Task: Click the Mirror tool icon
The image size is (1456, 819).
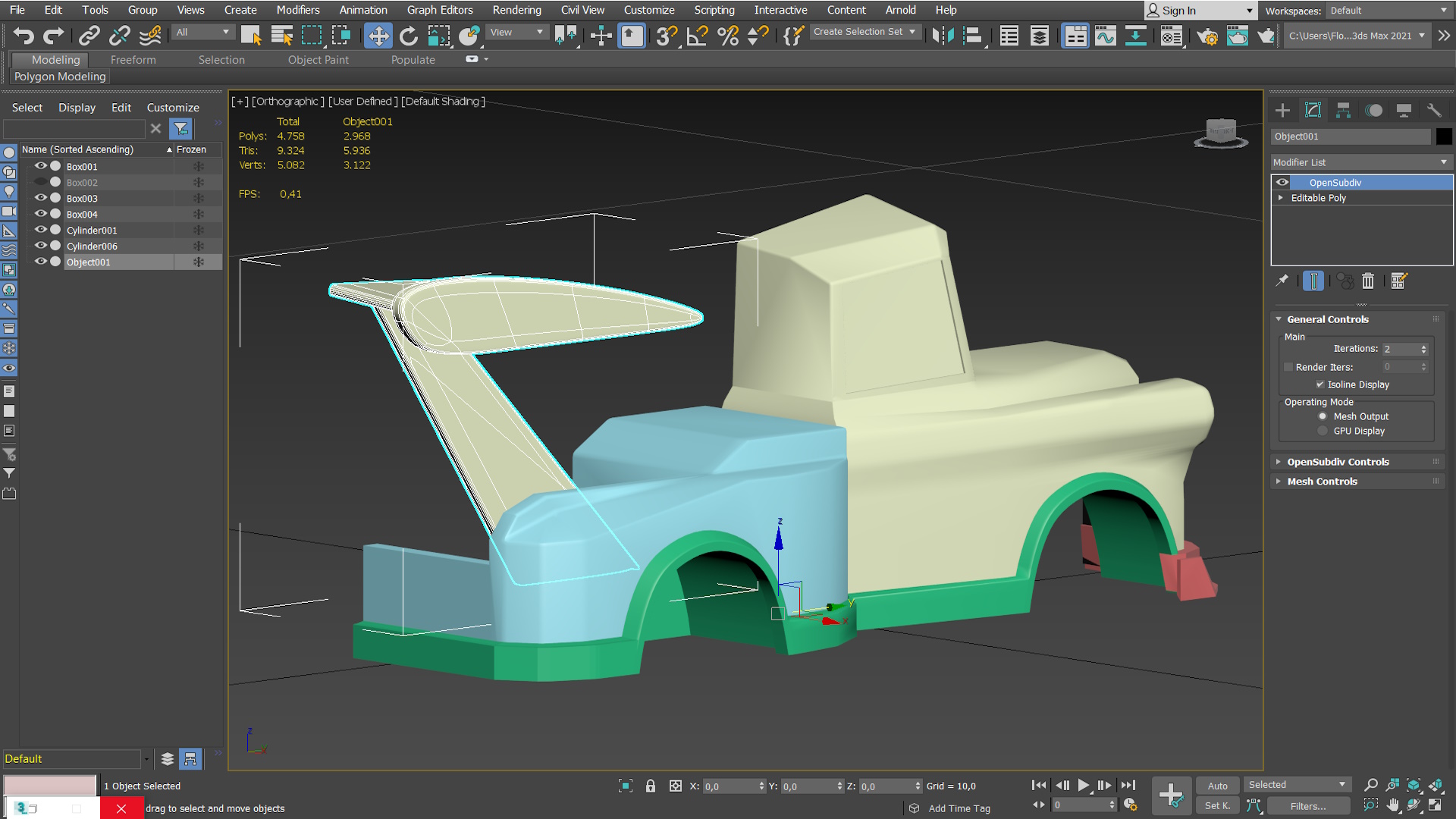Action: [943, 36]
